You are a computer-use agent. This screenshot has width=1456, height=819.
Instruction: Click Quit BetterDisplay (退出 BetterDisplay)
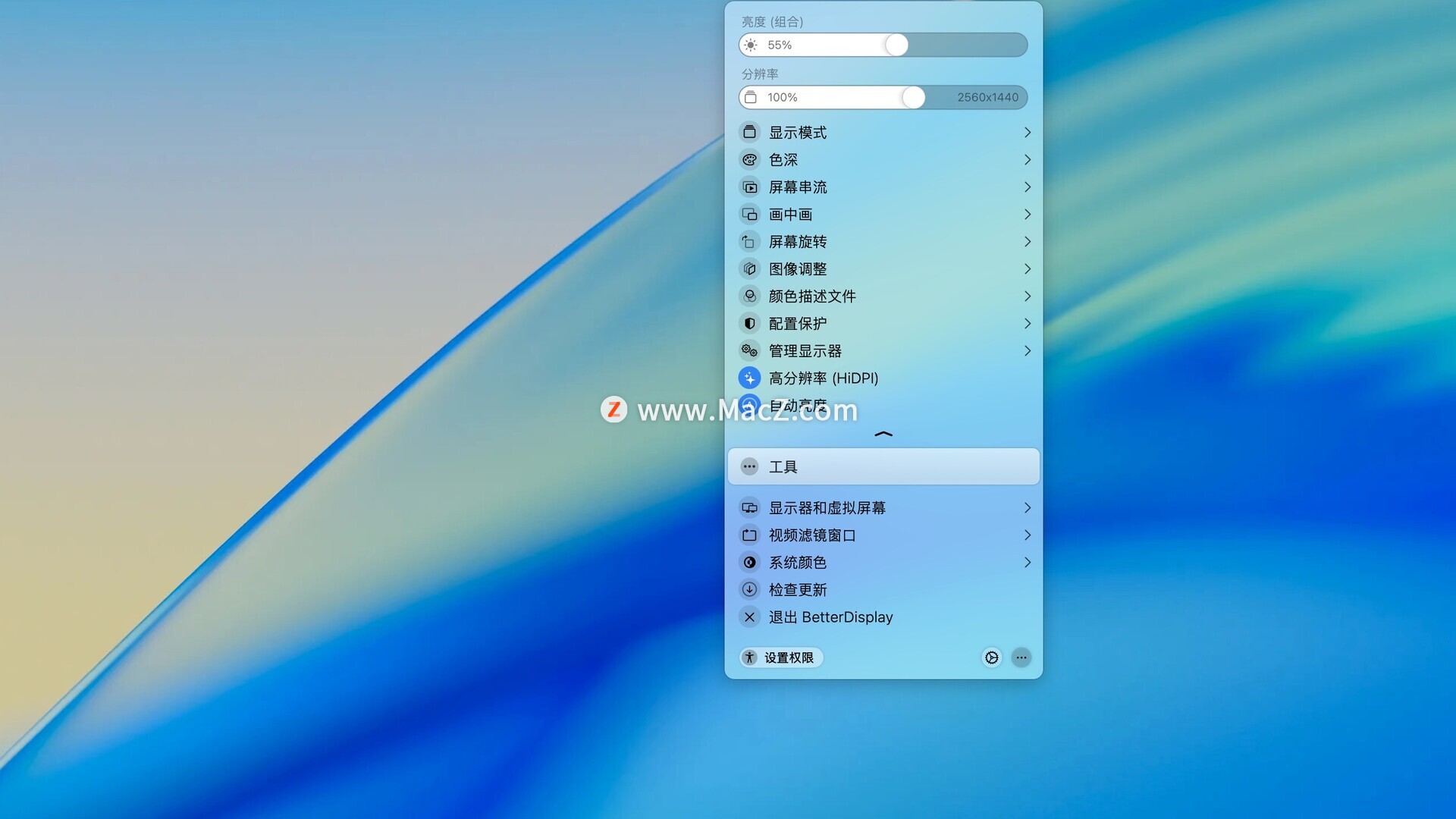click(830, 617)
